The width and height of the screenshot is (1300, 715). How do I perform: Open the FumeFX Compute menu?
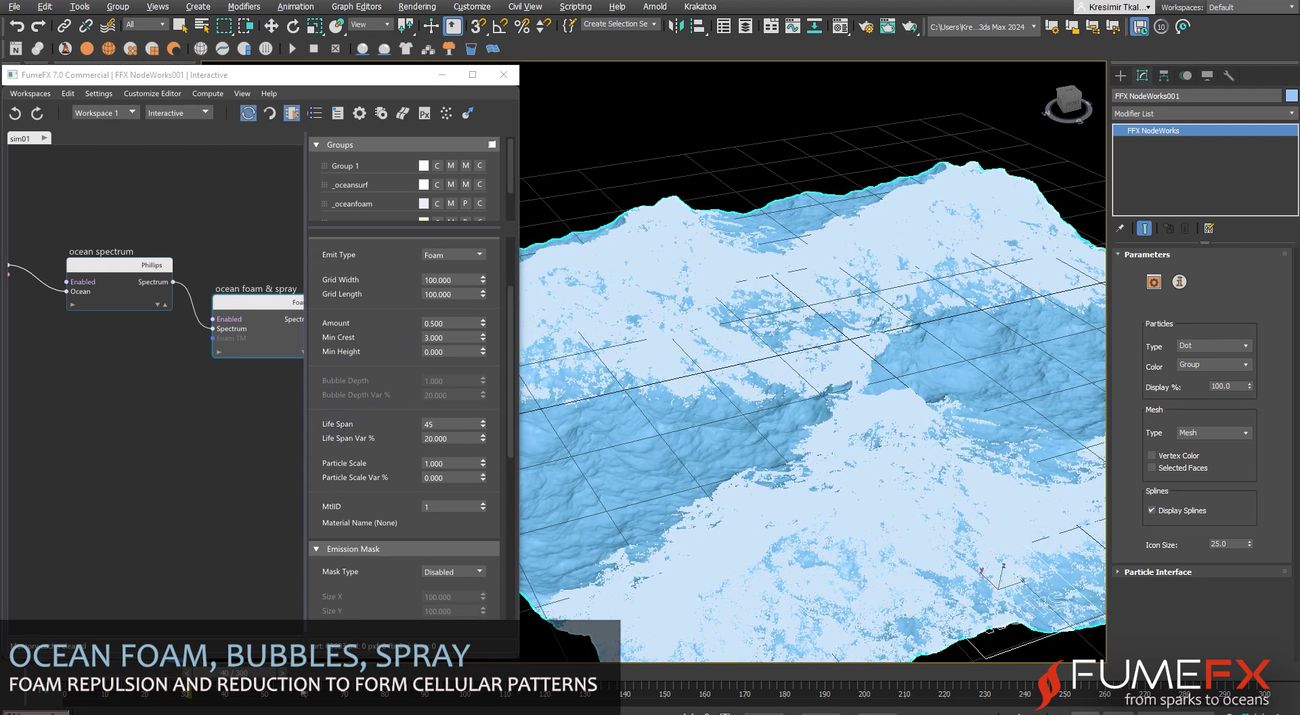click(x=208, y=93)
